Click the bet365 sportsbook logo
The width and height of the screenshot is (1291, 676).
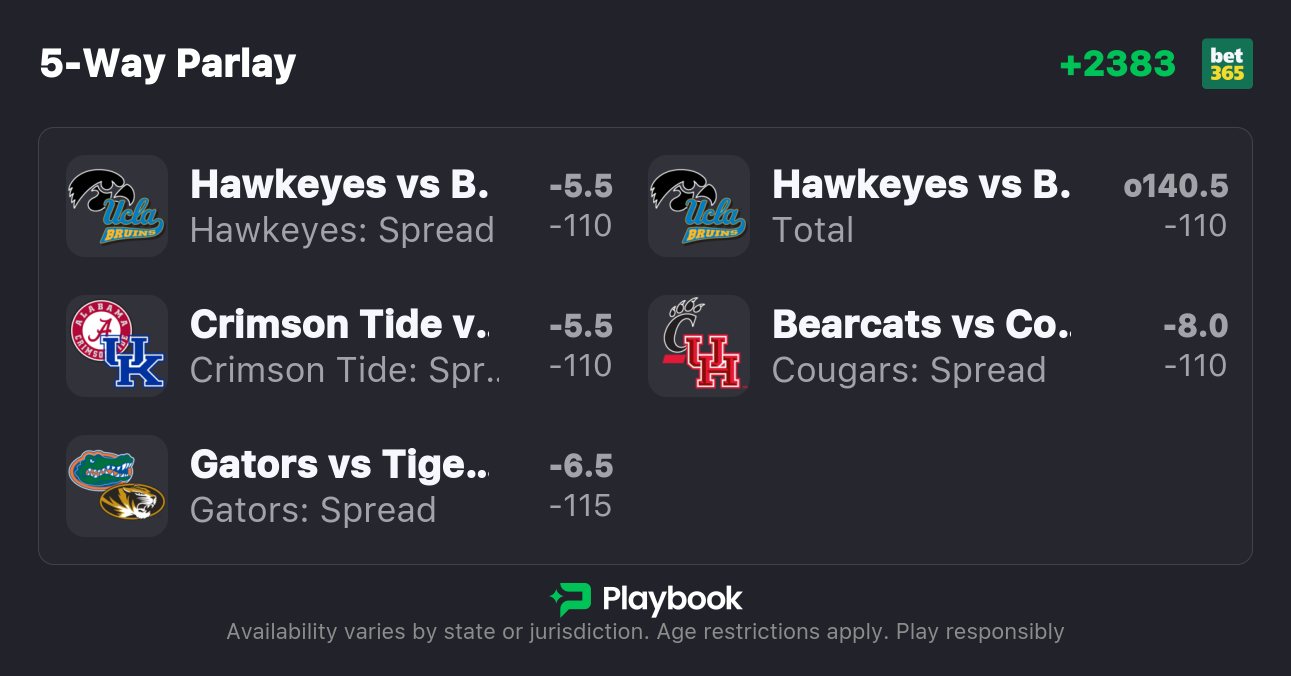click(1227, 64)
